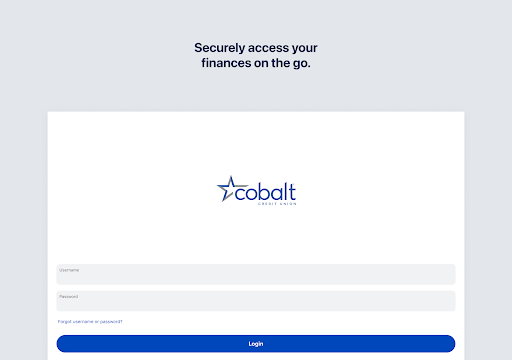Submit with the blue Login button
The width and height of the screenshot is (512, 360).
[x=256, y=344]
